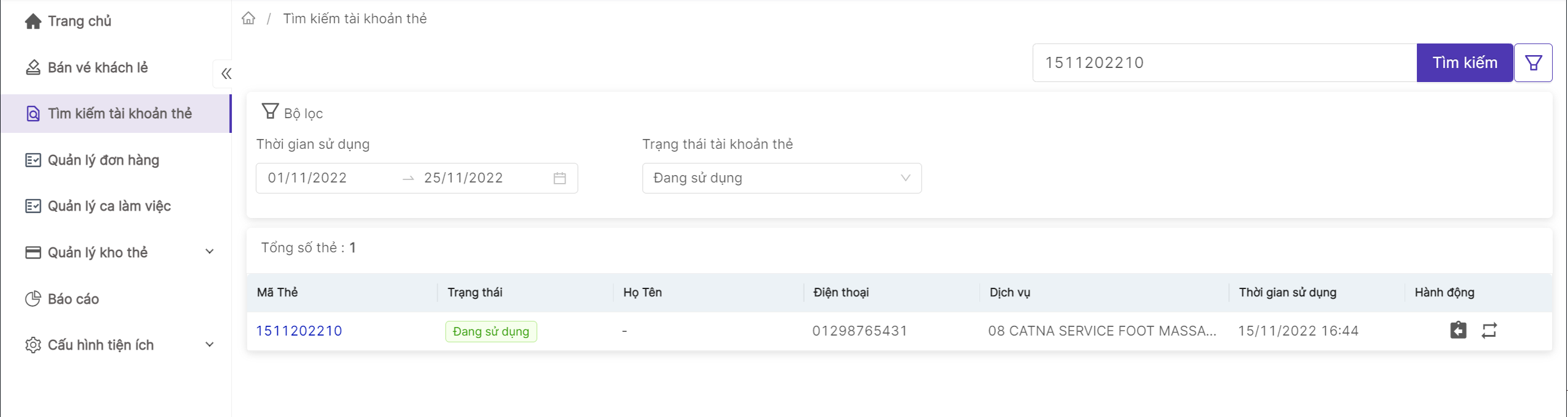Open Quản lý đơn hàng menu

tap(103, 160)
